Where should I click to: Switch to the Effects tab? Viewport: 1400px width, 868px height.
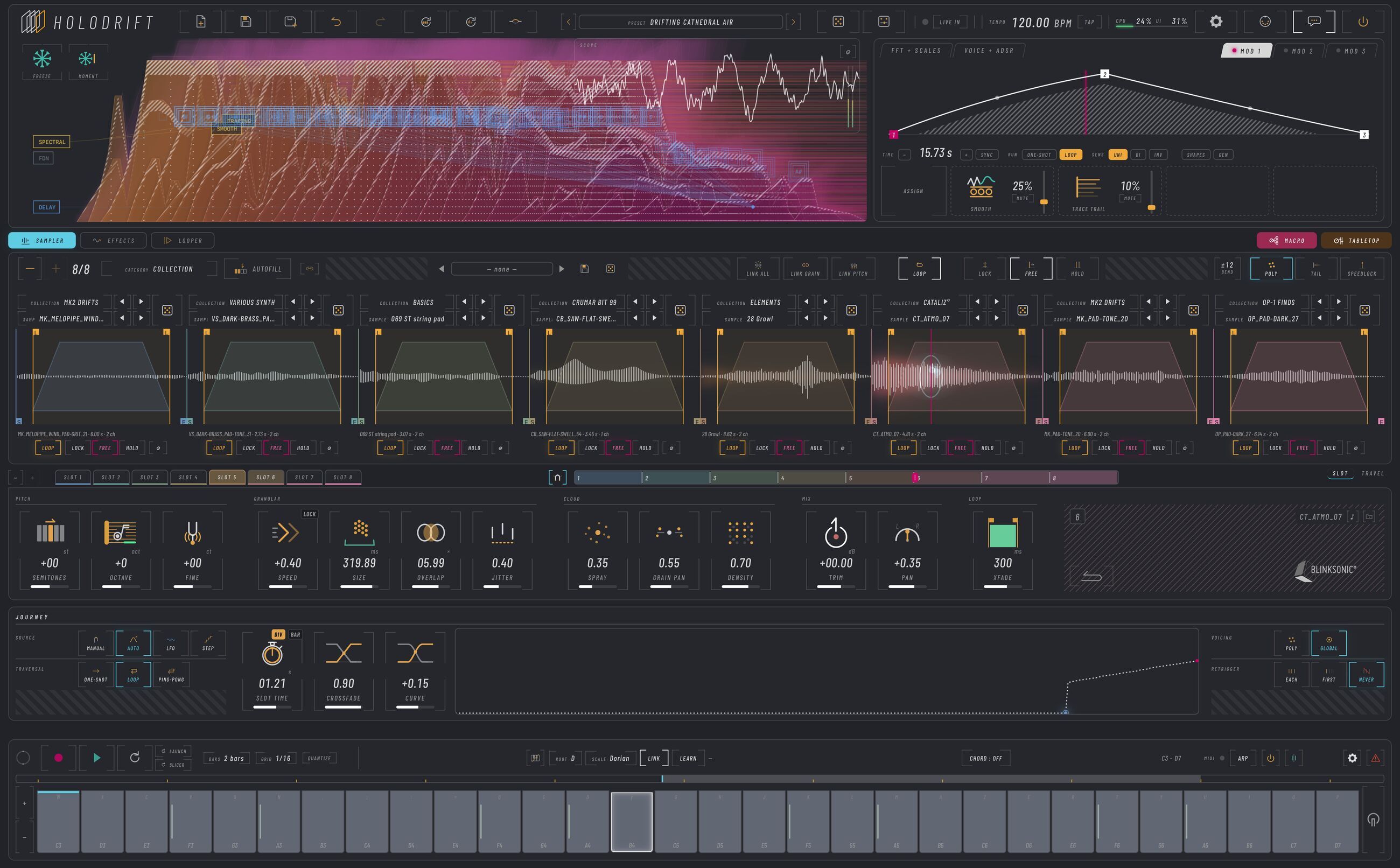pos(113,241)
